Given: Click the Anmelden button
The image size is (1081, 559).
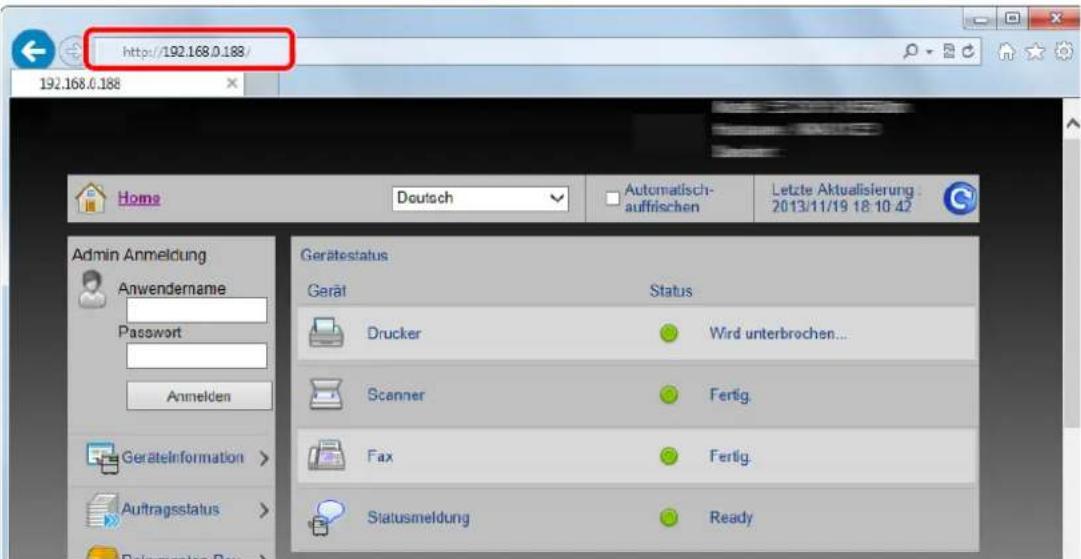Looking at the screenshot, I should (199, 396).
